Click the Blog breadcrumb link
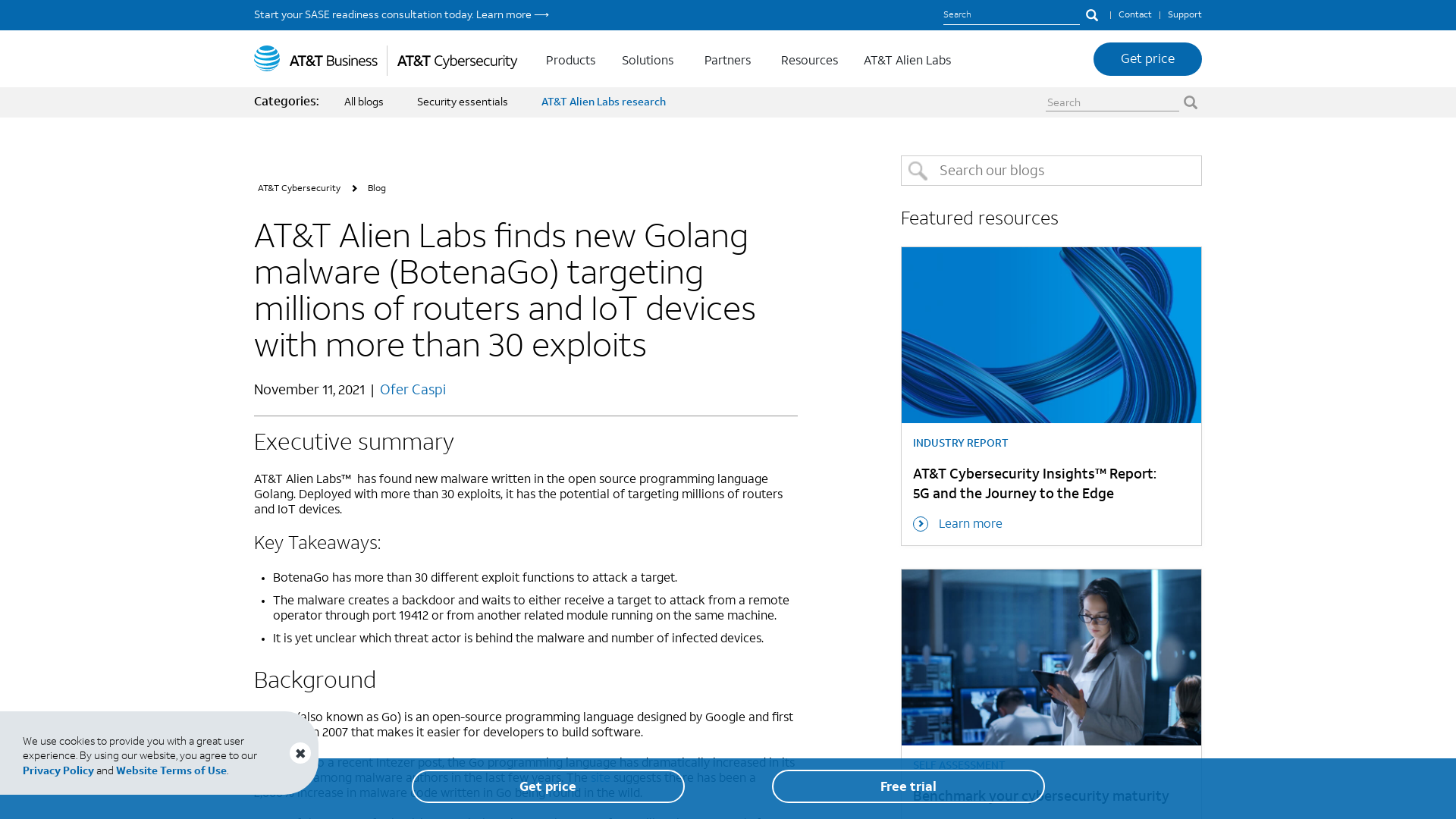 377,188
